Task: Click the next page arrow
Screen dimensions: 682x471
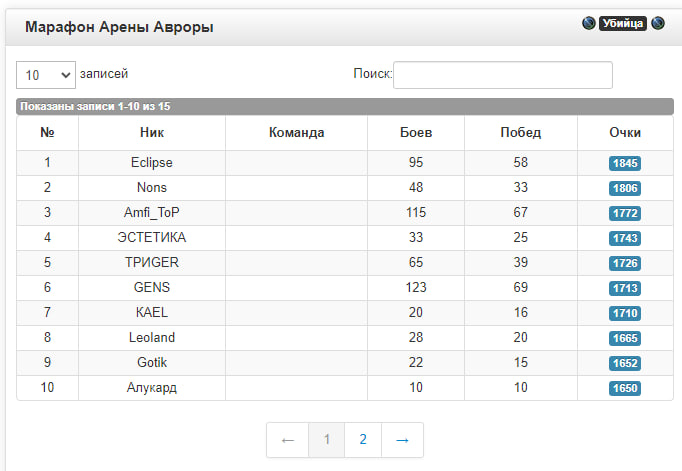Action: (403, 440)
